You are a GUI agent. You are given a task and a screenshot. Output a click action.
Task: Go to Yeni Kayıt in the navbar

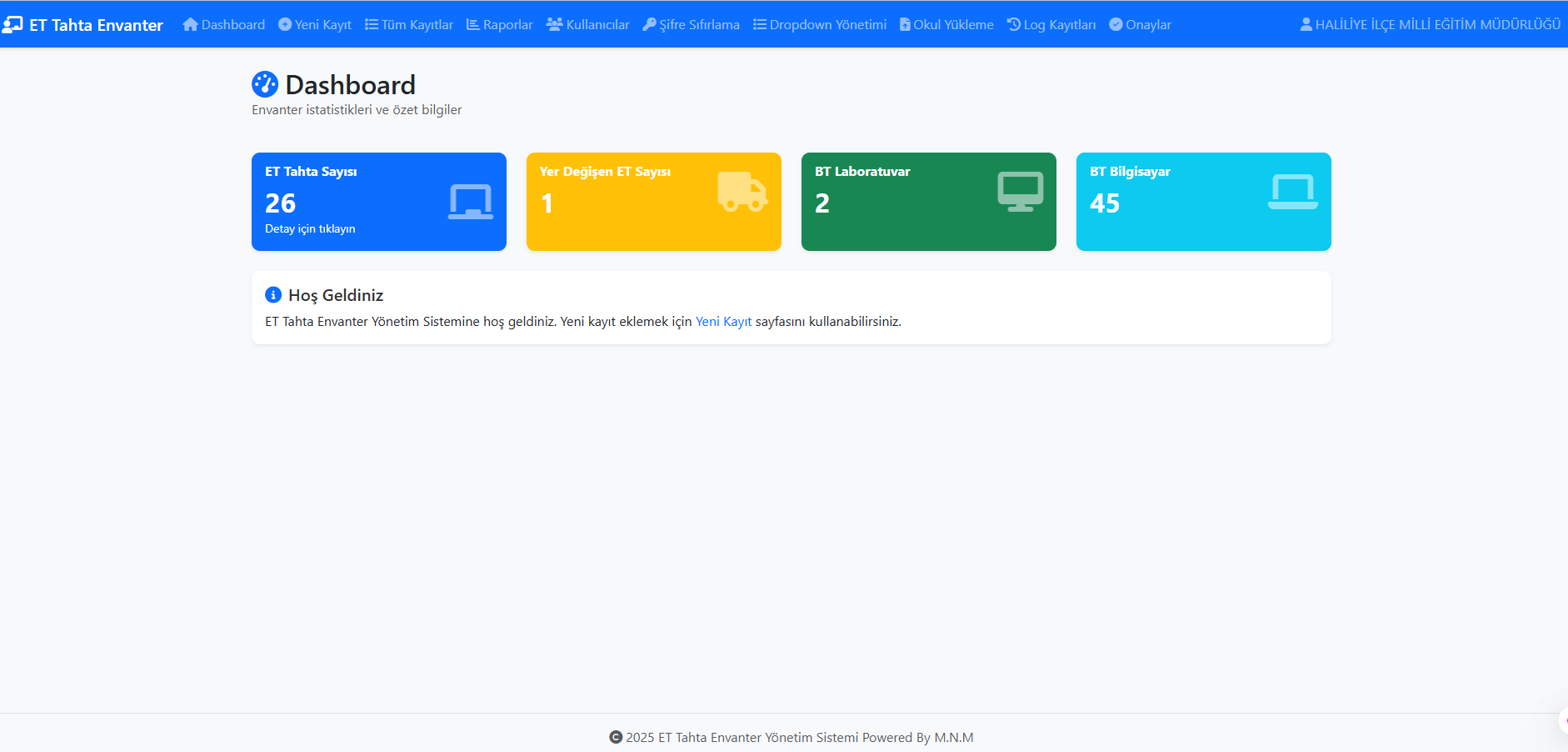pyautogui.click(x=315, y=25)
